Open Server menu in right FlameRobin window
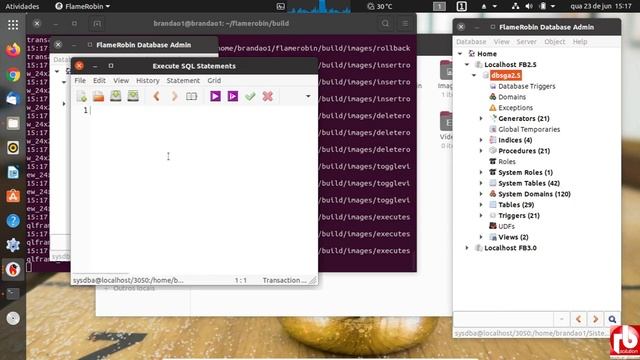The width and height of the screenshot is (640, 360). tap(527, 42)
